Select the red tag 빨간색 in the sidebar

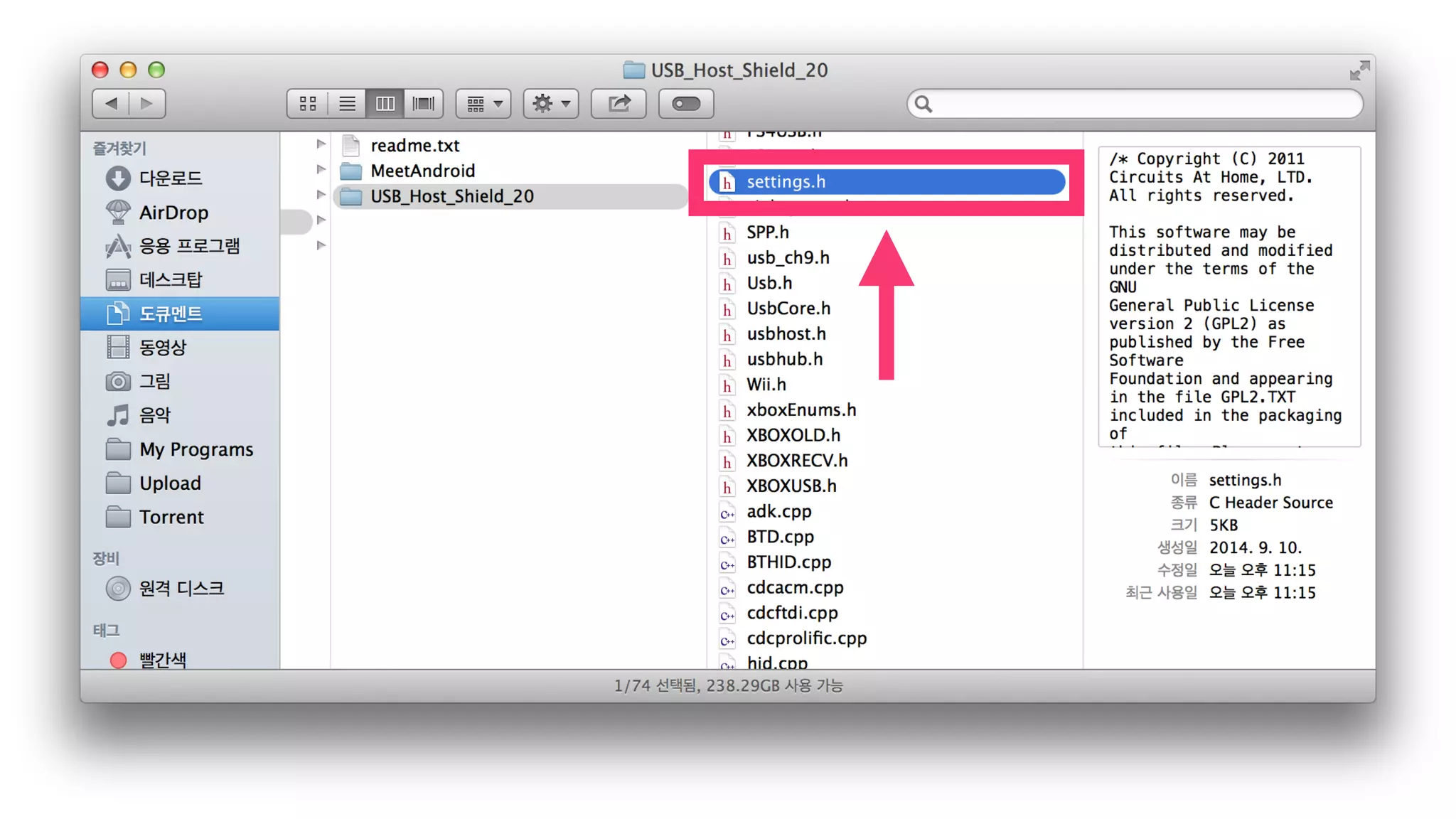(162, 660)
